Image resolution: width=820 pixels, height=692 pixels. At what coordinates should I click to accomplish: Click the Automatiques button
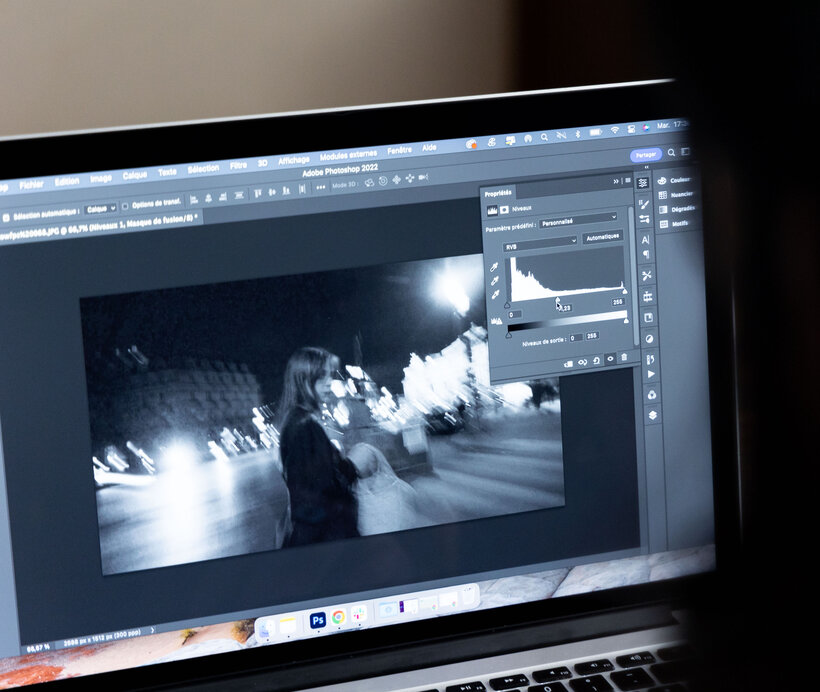[602, 237]
